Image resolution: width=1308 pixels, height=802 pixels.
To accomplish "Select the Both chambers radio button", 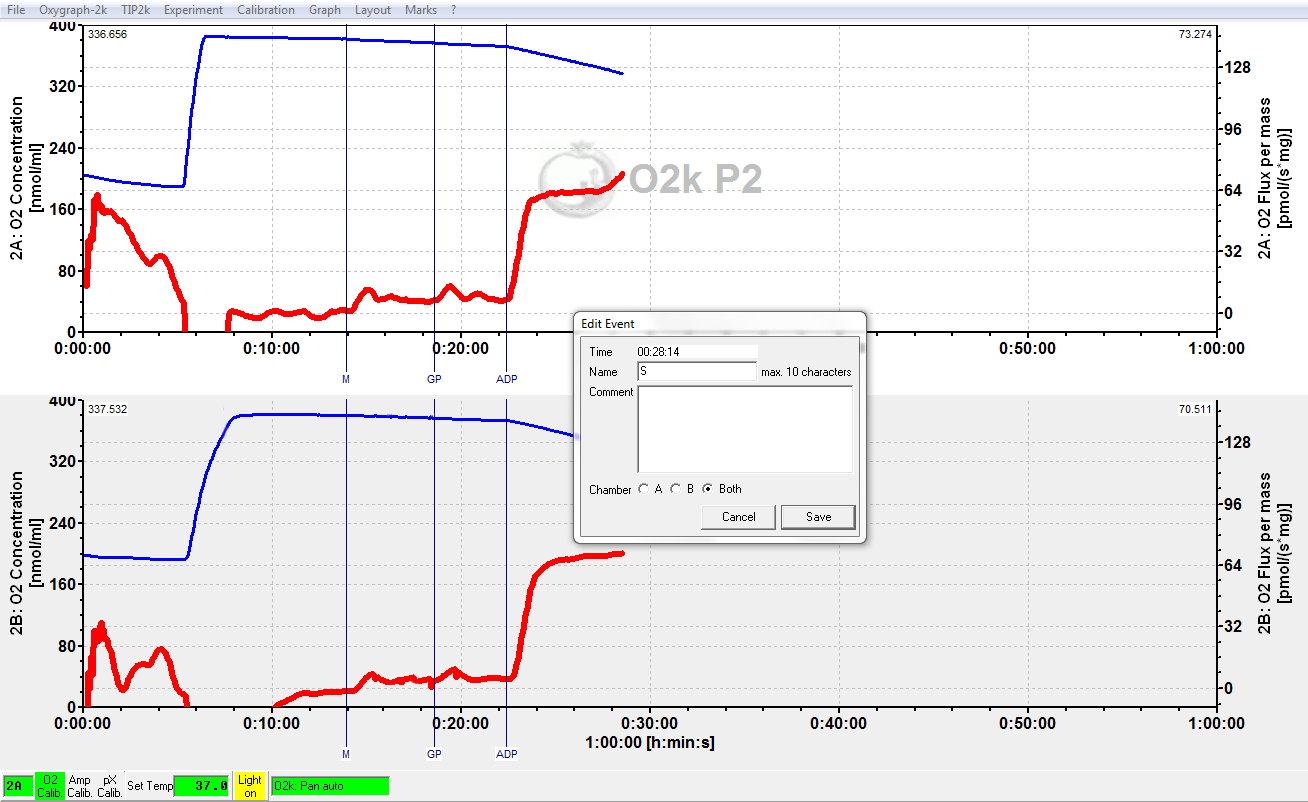I will [708, 489].
